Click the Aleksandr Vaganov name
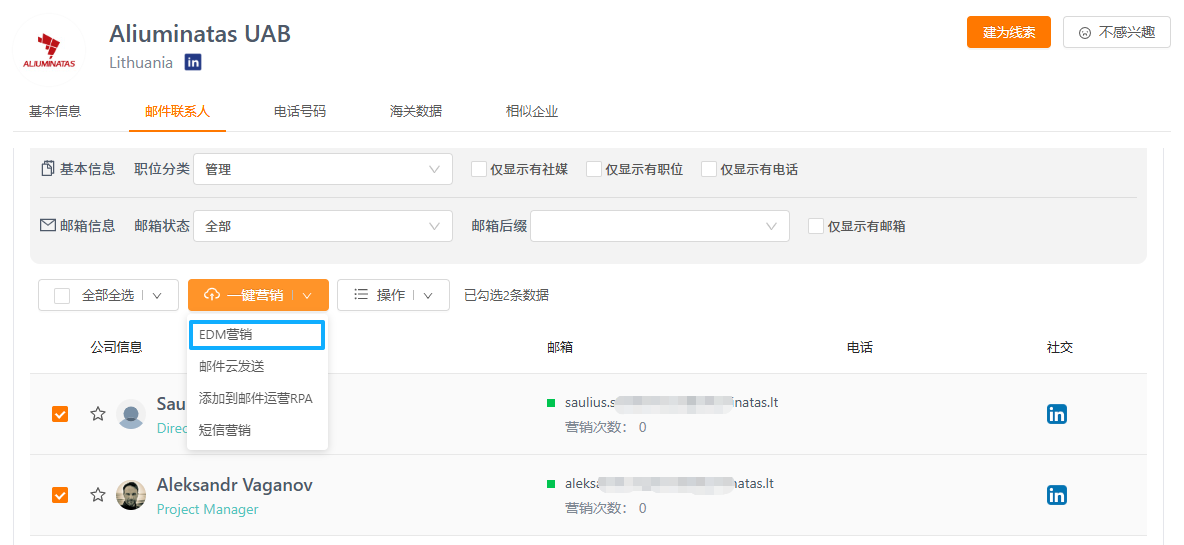Viewport: 1184px width, 545px height. pos(235,485)
